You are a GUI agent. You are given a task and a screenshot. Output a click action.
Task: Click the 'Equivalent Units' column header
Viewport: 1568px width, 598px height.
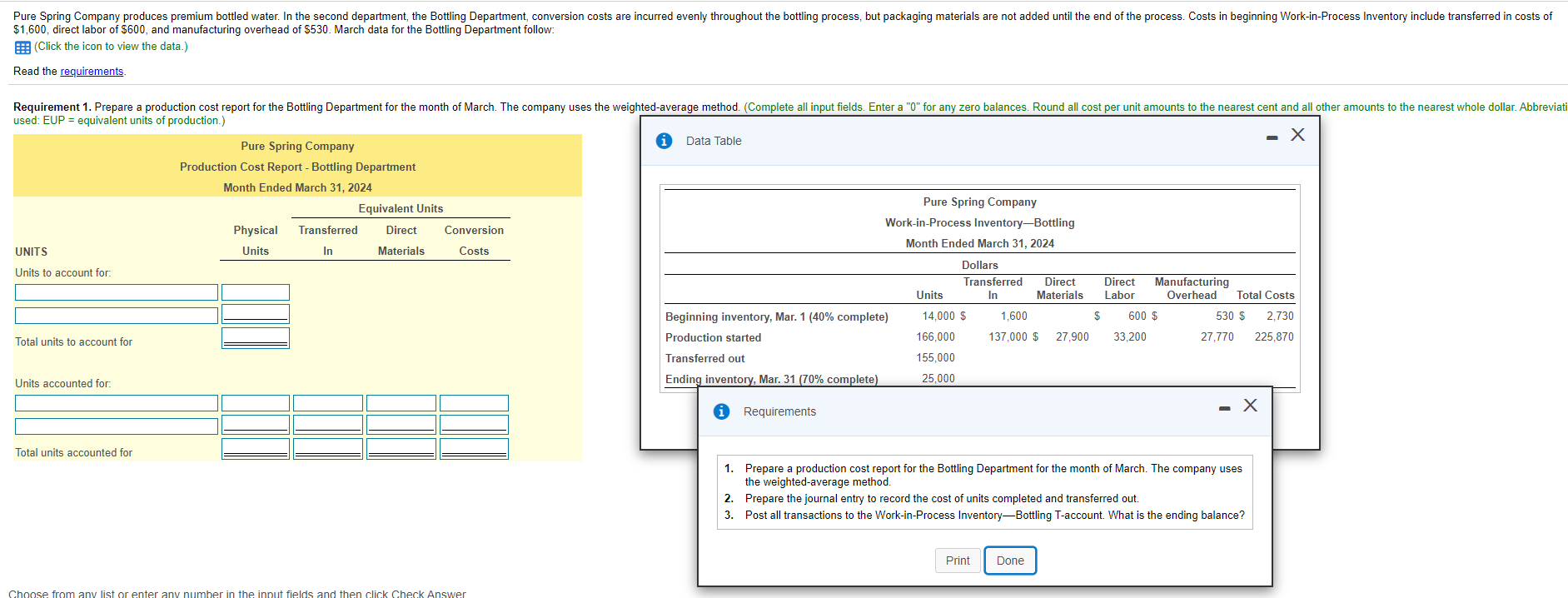click(x=401, y=208)
